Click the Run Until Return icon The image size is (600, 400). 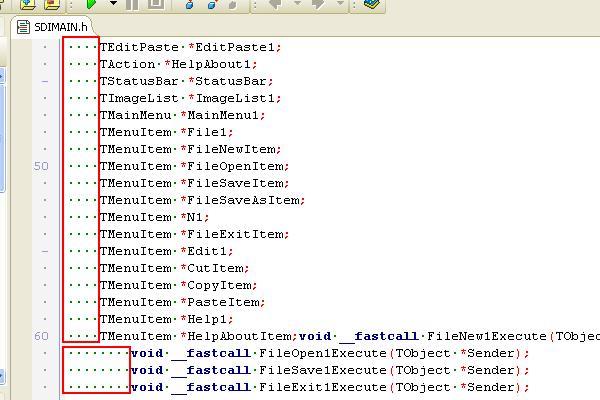(234, 4)
